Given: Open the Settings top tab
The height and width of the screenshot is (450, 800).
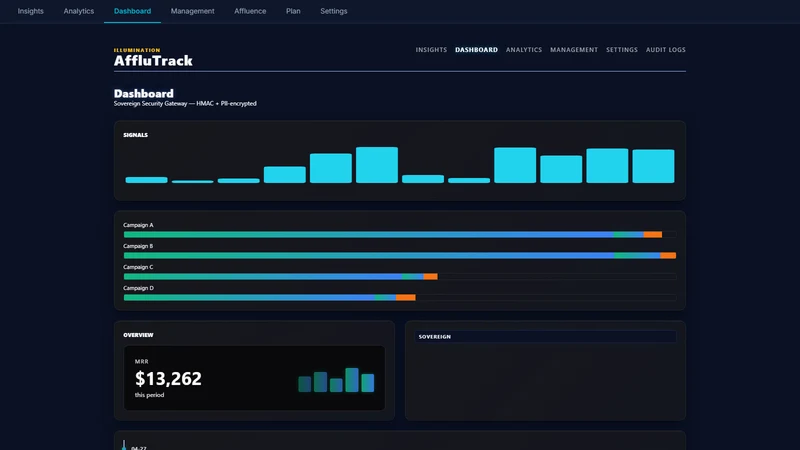Looking at the screenshot, I should 334,11.
